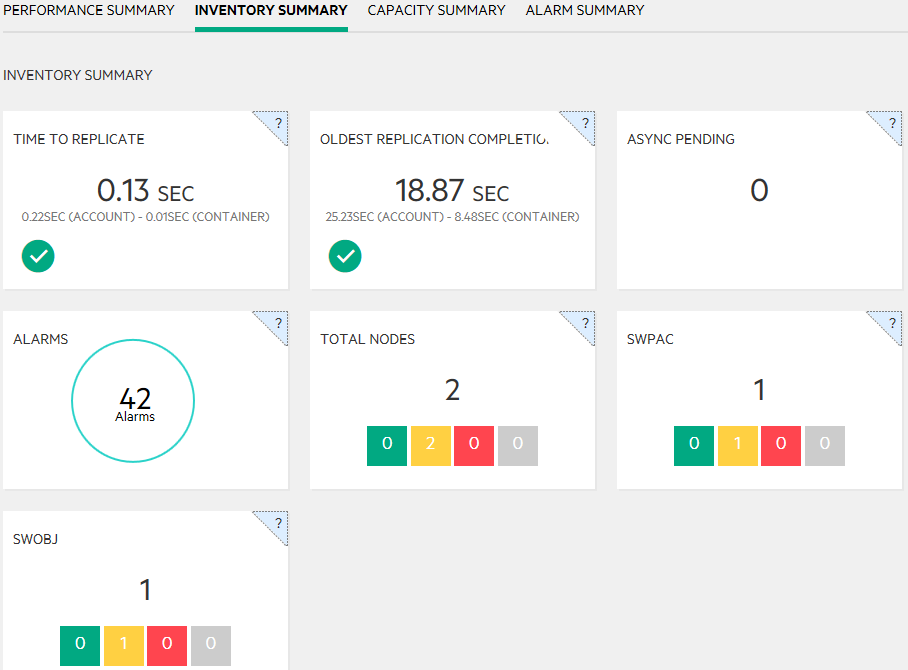Image resolution: width=908 pixels, height=670 pixels.
Task: Click the Async Pending value 0
Action: (759, 190)
